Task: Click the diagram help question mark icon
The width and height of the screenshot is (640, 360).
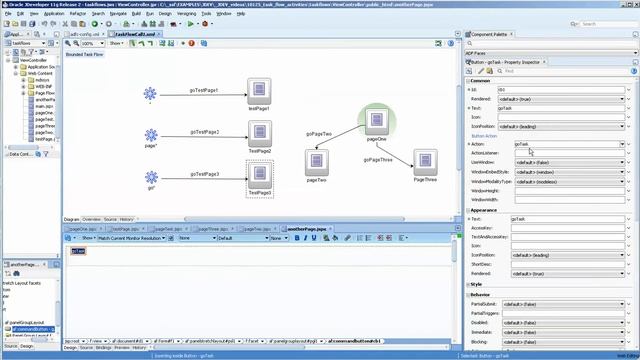Action: (x=451, y=43)
